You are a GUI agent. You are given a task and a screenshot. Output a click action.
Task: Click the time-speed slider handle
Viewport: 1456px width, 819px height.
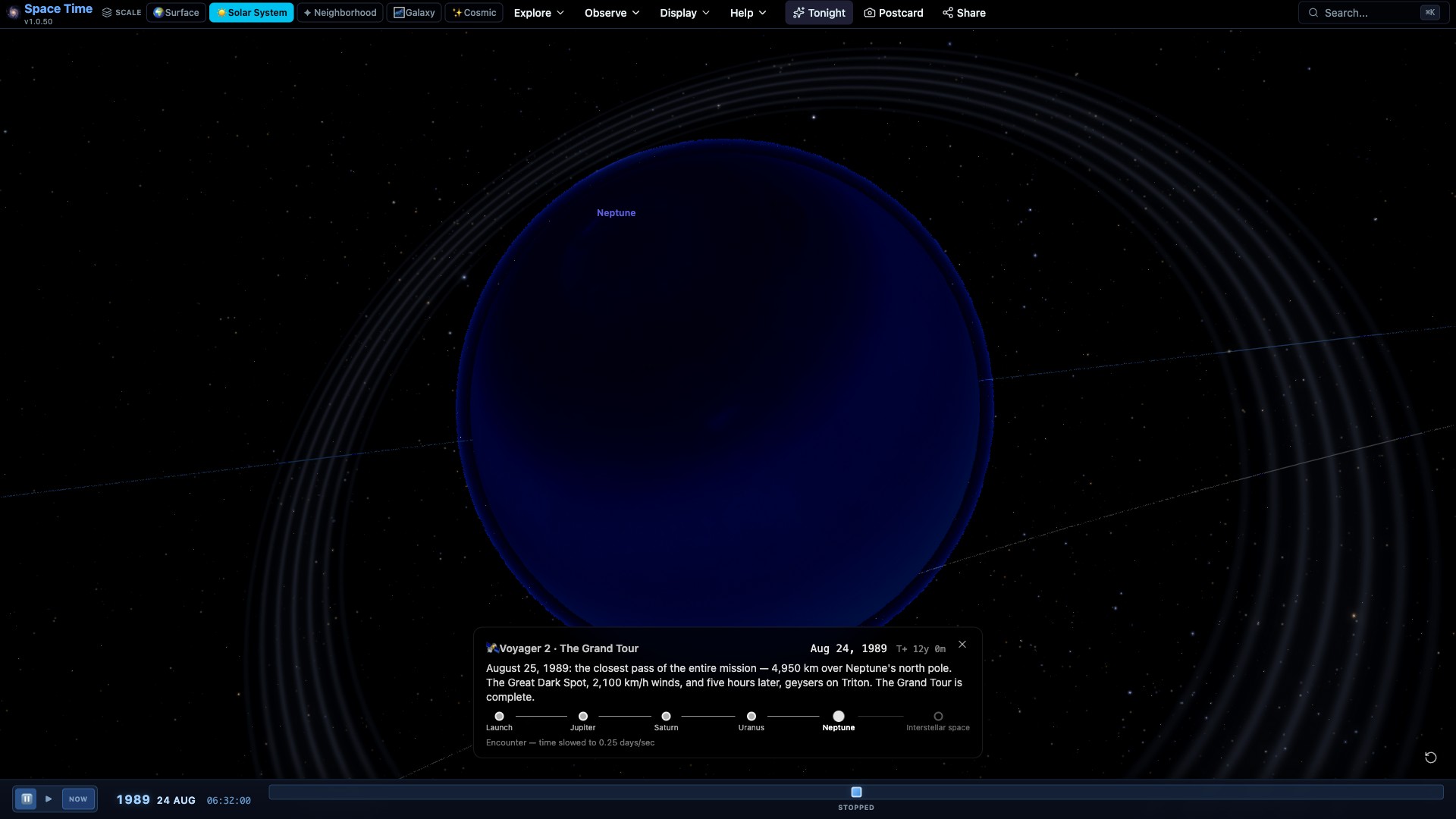coord(856,792)
